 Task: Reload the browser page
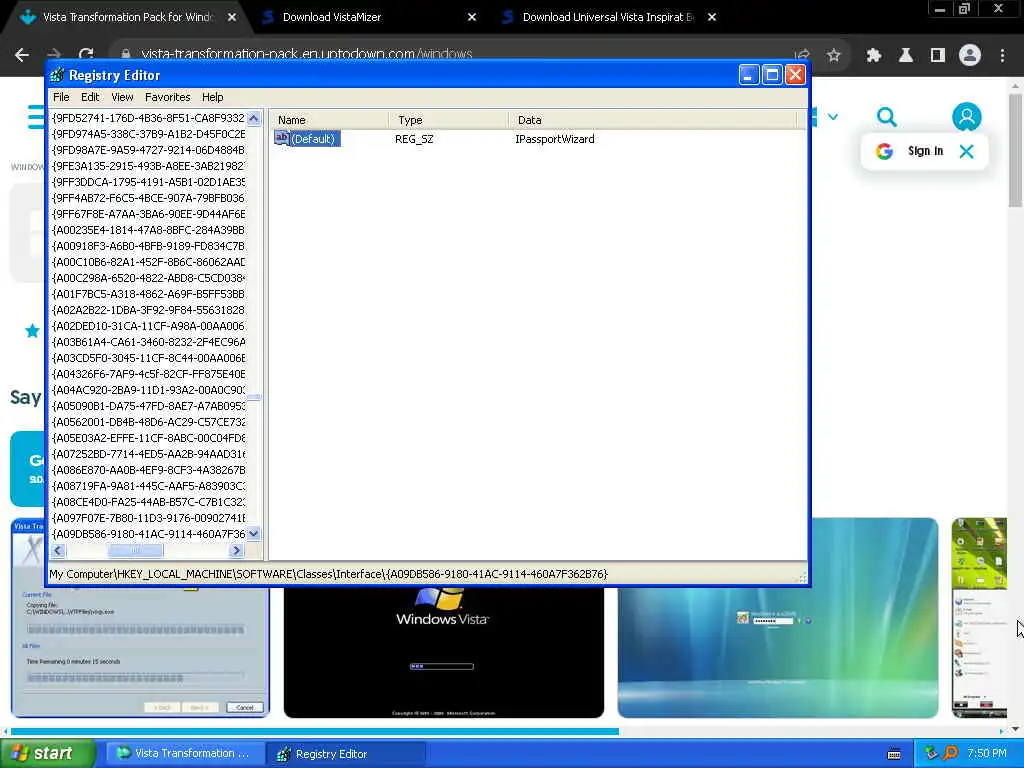point(86,55)
